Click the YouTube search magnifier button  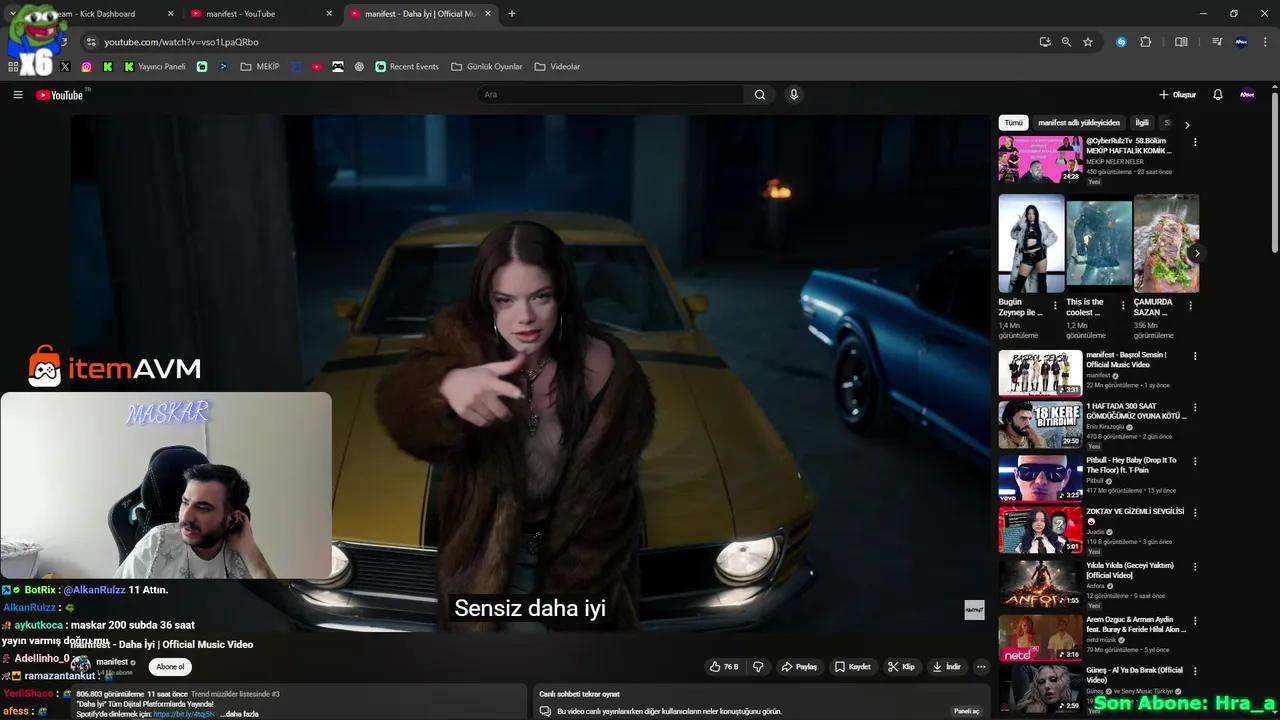(760, 95)
